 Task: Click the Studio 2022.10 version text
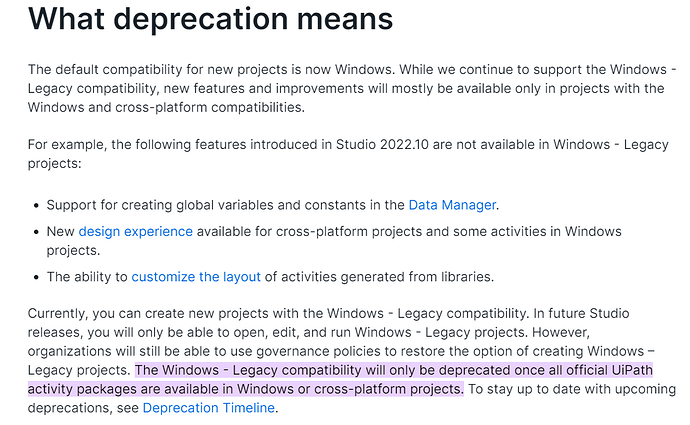tap(382, 144)
